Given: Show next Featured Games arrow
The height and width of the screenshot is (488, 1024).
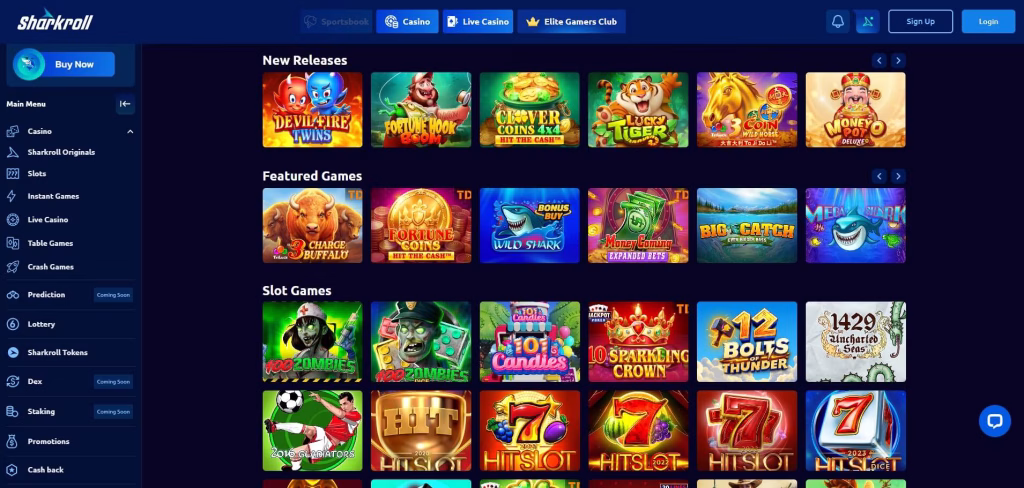Looking at the screenshot, I should coord(899,176).
